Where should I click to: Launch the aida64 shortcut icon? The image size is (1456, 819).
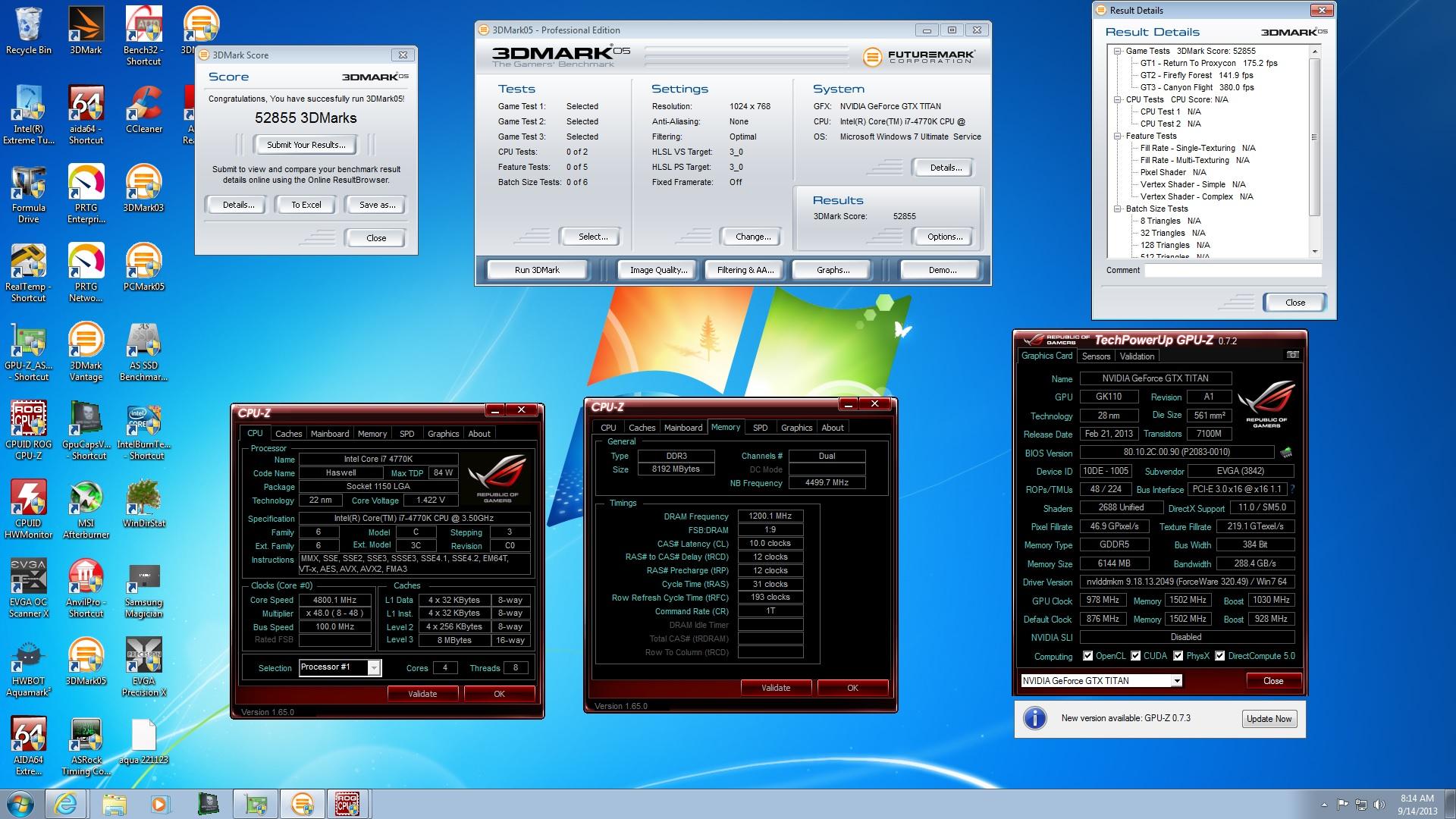(86, 115)
